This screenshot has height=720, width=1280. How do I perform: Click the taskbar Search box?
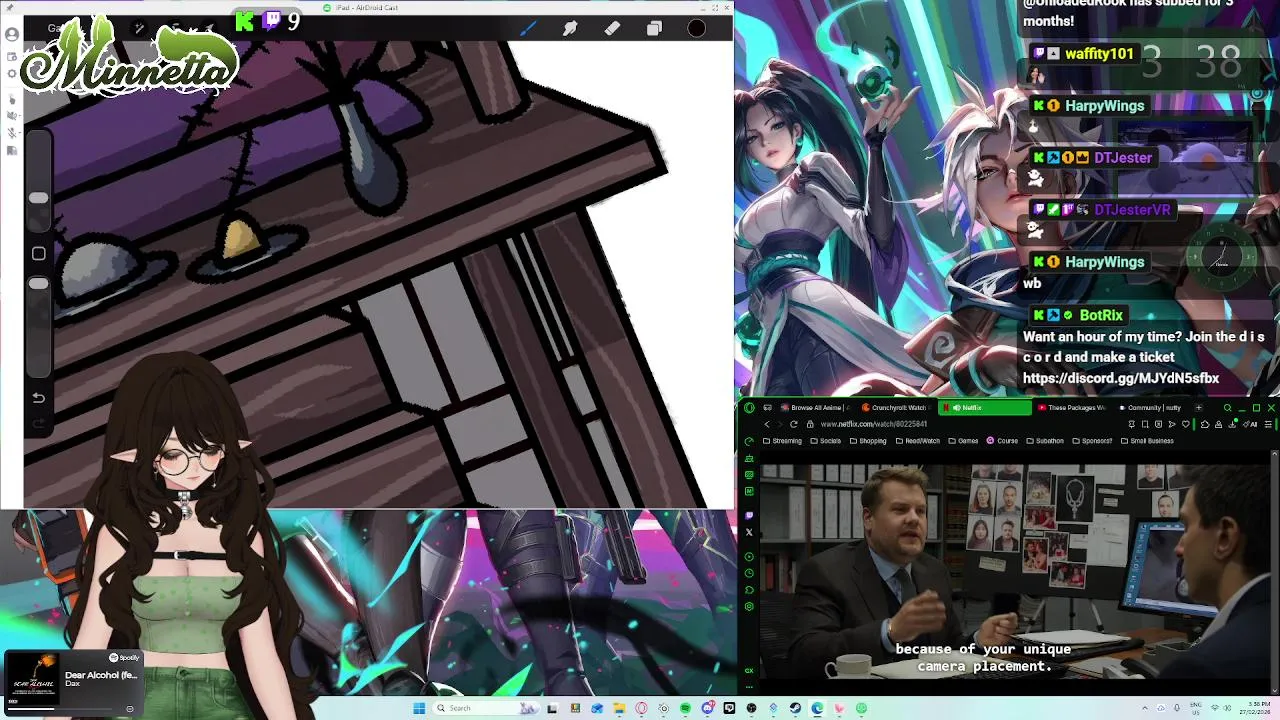pyautogui.click(x=486, y=708)
